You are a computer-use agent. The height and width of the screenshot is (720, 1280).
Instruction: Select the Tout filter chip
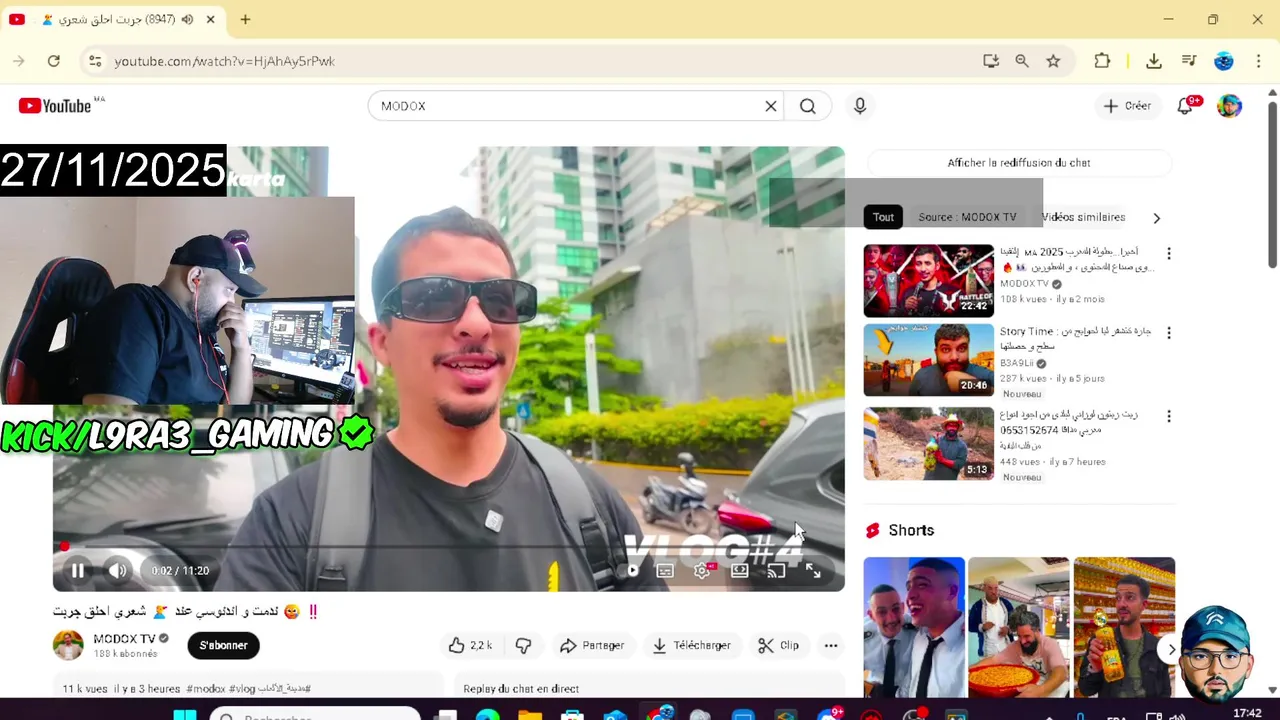pos(883,217)
